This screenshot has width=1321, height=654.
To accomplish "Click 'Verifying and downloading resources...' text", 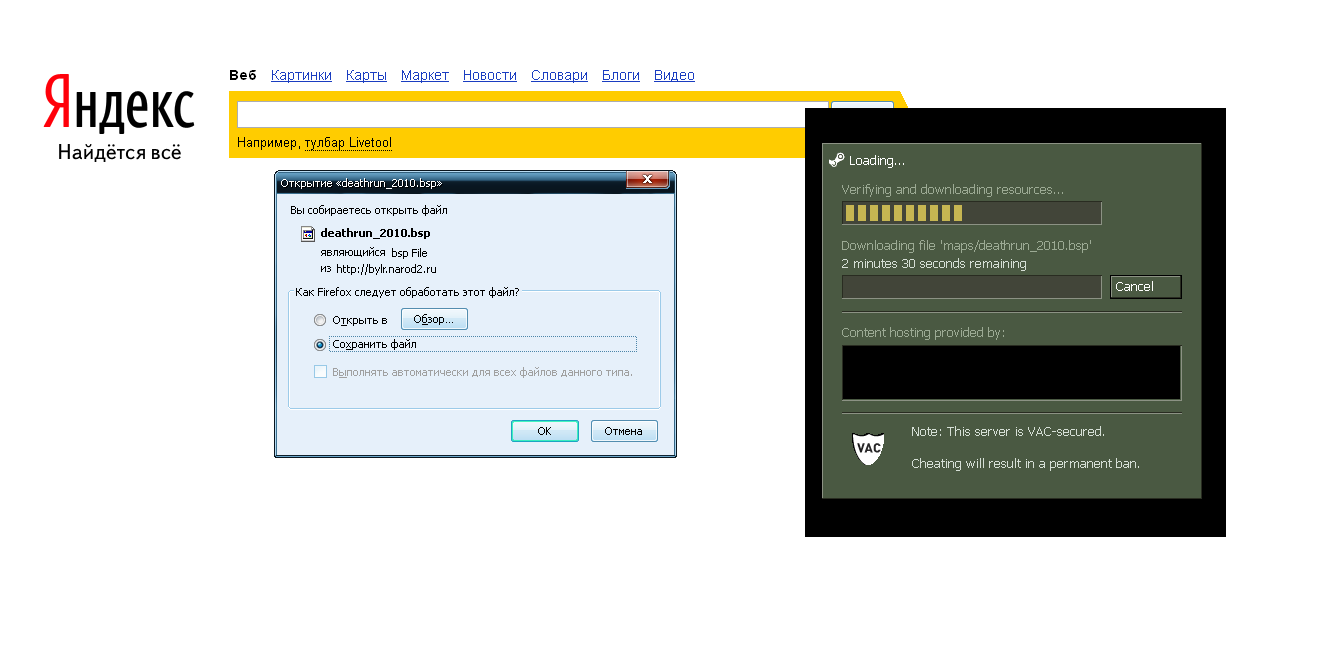I will (953, 190).
